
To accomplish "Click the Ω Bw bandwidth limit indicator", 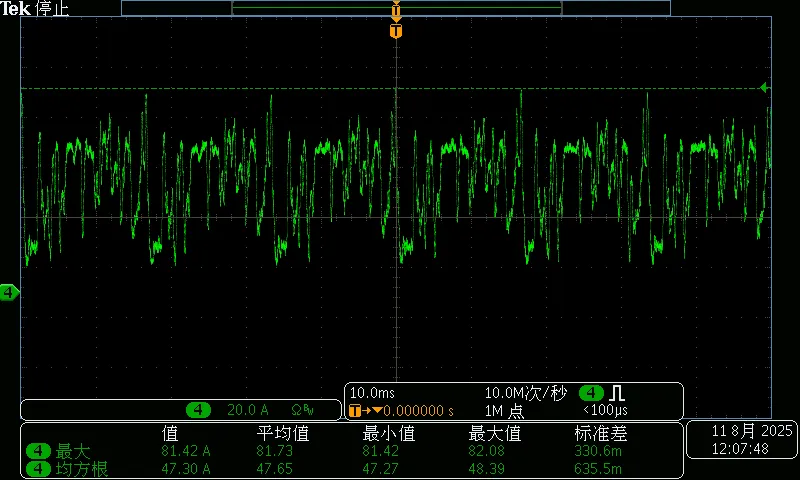I will tap(303, 410).
